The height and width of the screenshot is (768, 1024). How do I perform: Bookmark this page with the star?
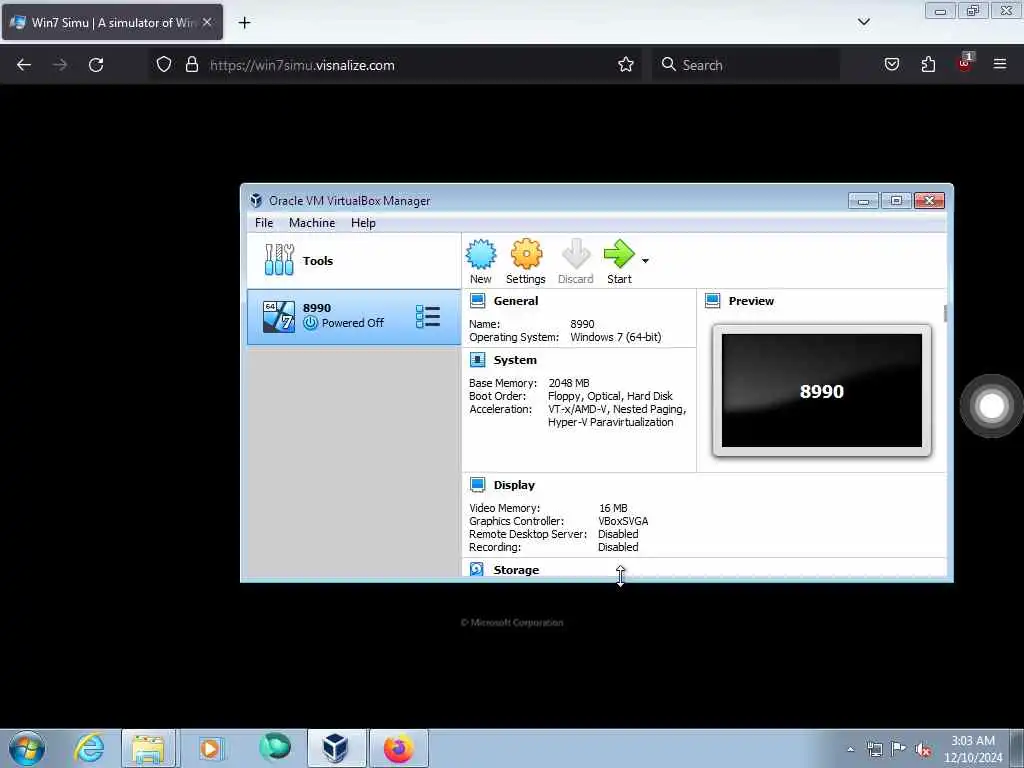626,64
